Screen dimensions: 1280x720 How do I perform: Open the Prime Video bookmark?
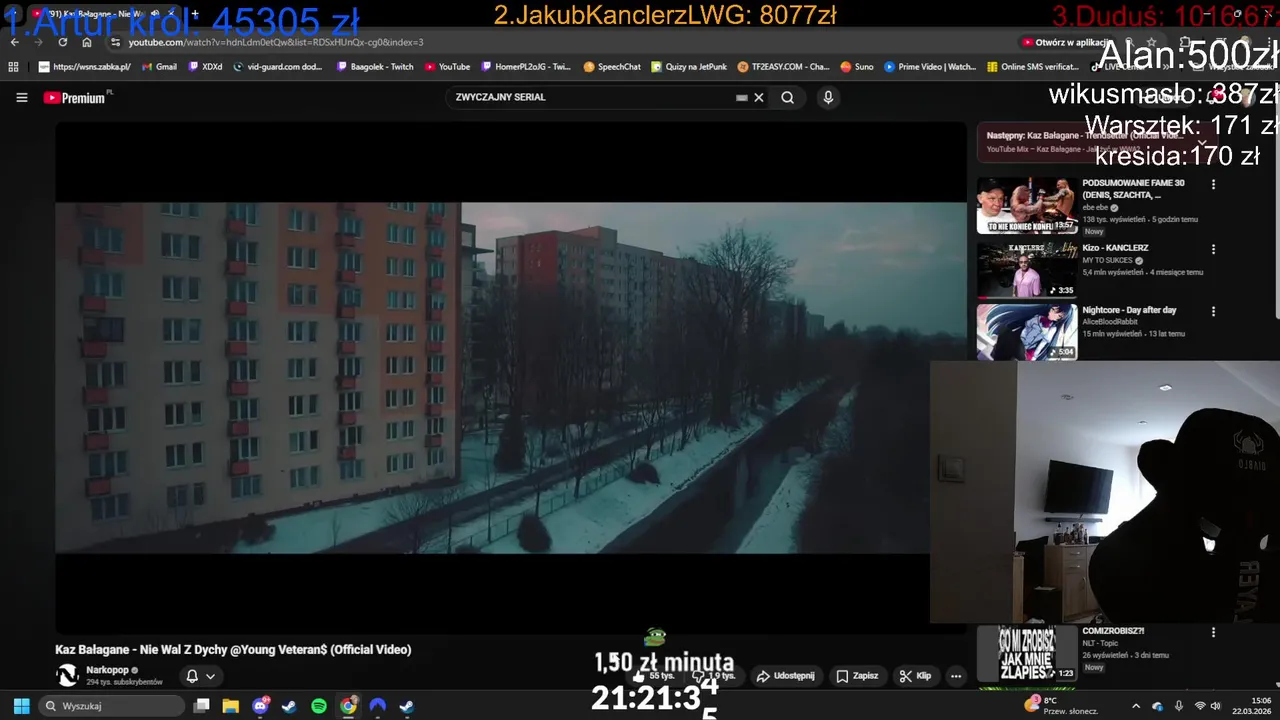pyautogui.click(x=930, y=67)
